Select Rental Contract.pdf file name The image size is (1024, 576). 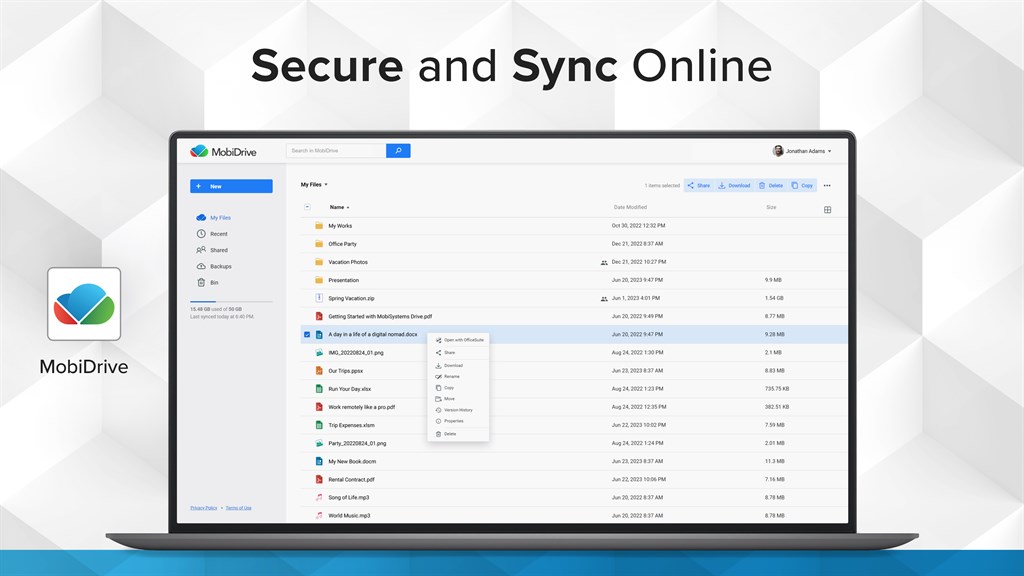pyautogui.click(x=351, y=479)
